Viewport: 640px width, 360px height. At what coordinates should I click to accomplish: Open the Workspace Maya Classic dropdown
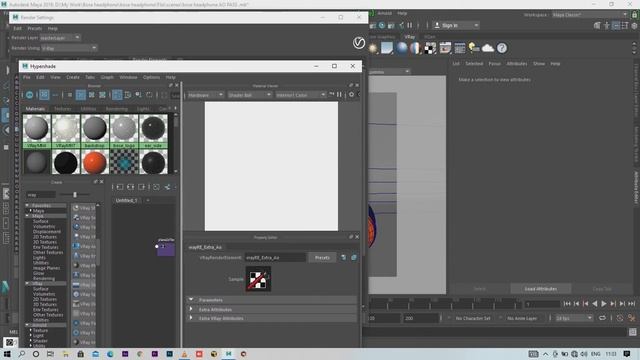pos(590,15)
